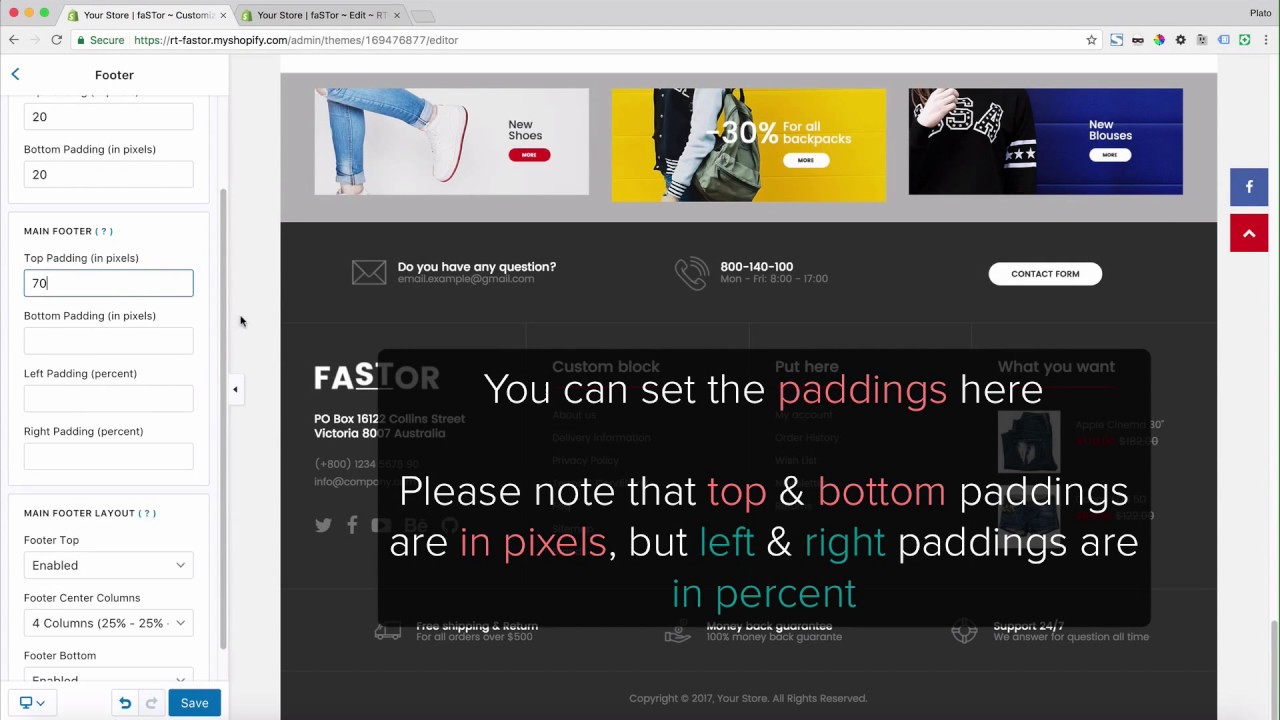This screenshot has height=720, width=1280.
Task: Click the Left Padding percent field
Action: click(x=109, y=399)
